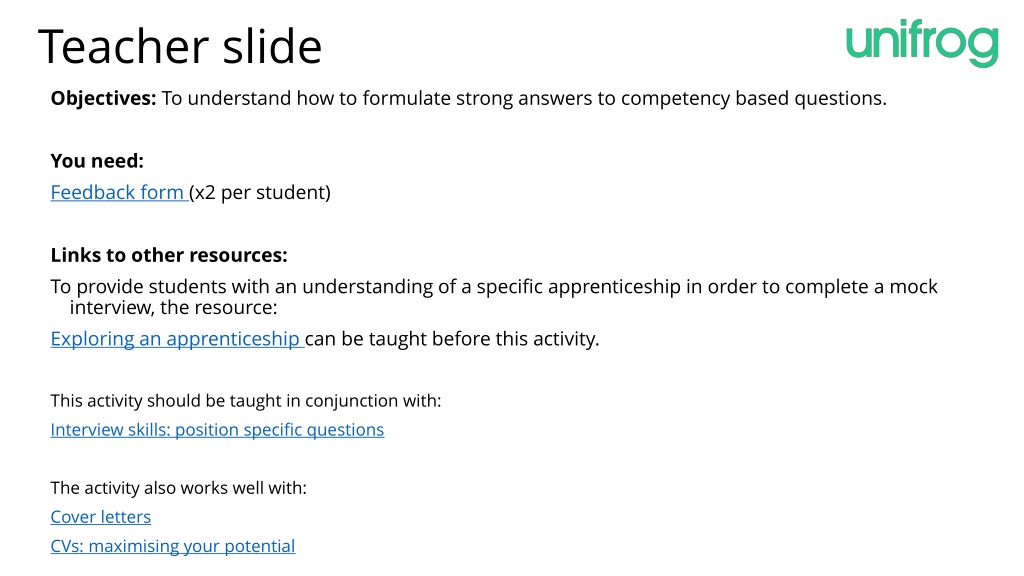The width and height of the screenshot is (1024, 576).
Task: Open CVs: maximising your potential link
Action: point(173,546)
